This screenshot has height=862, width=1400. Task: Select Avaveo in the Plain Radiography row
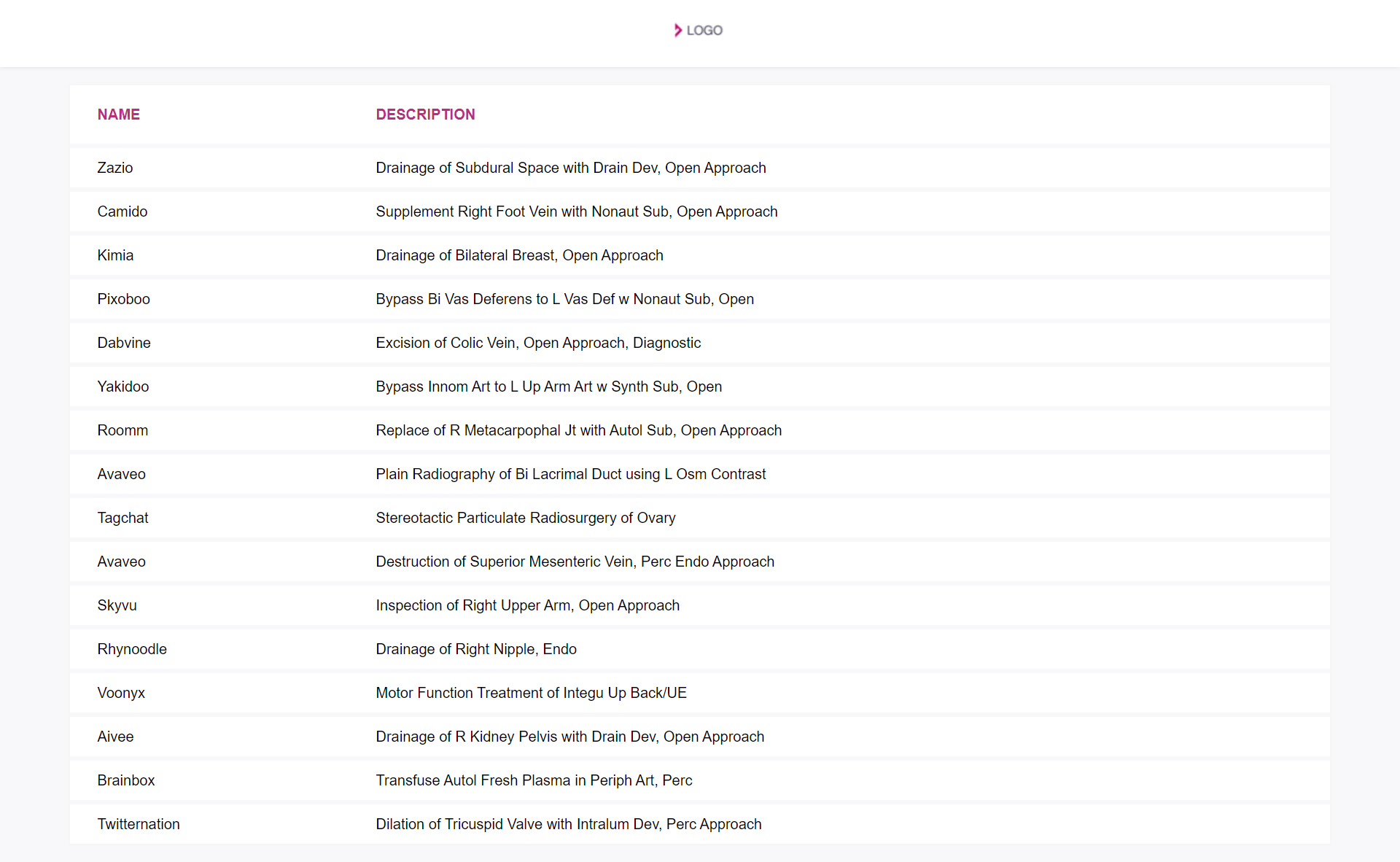point(122,474)
